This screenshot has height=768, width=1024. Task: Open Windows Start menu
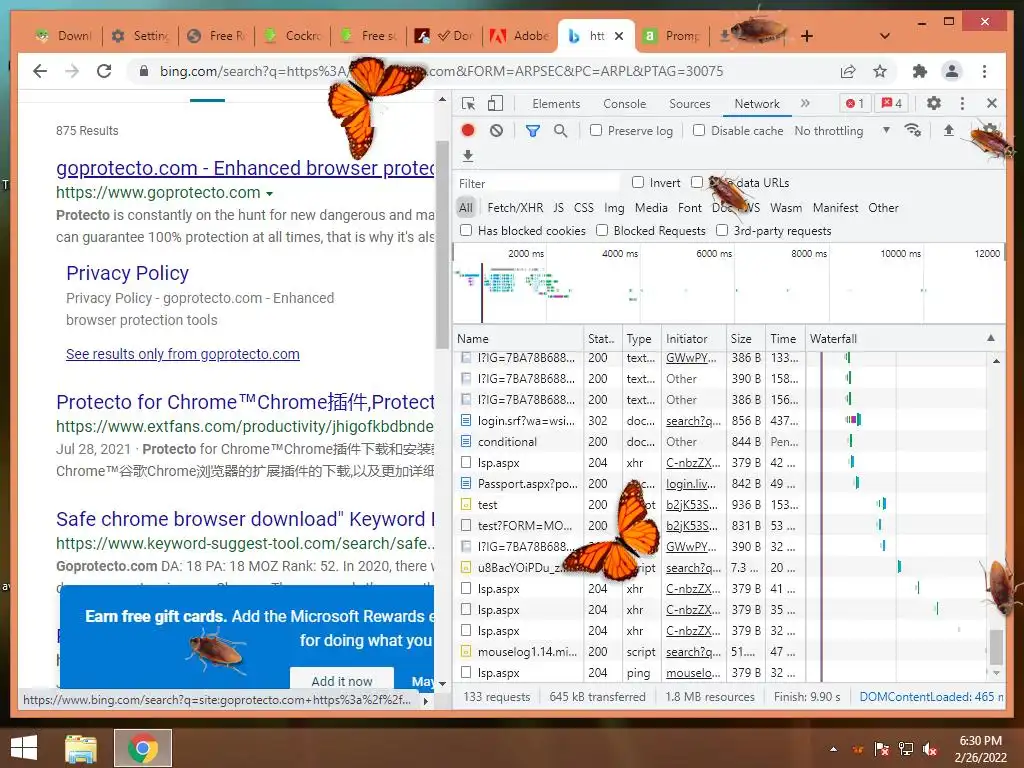[x=24, y=748]
